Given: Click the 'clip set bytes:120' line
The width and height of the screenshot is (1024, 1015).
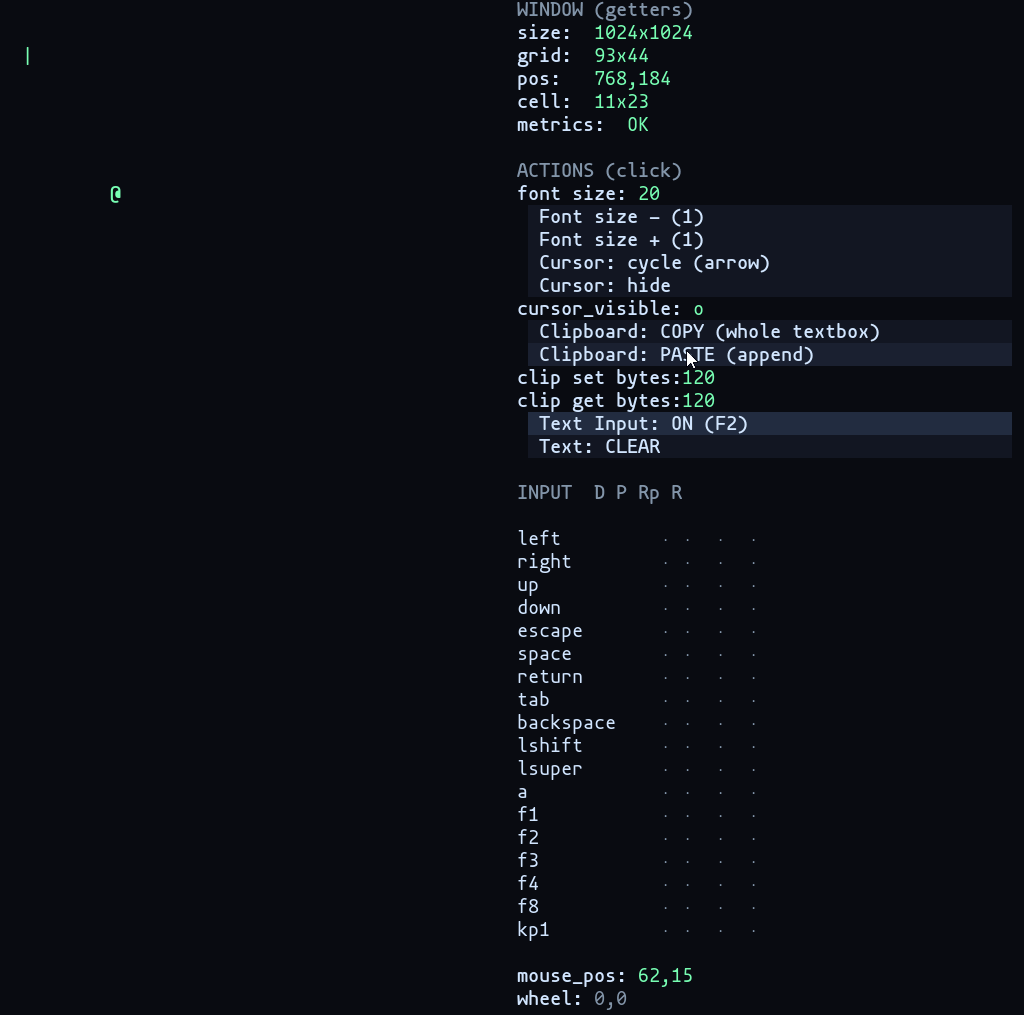Looking at the screenshot, I should pyautogui.click(x=616, y=378).
